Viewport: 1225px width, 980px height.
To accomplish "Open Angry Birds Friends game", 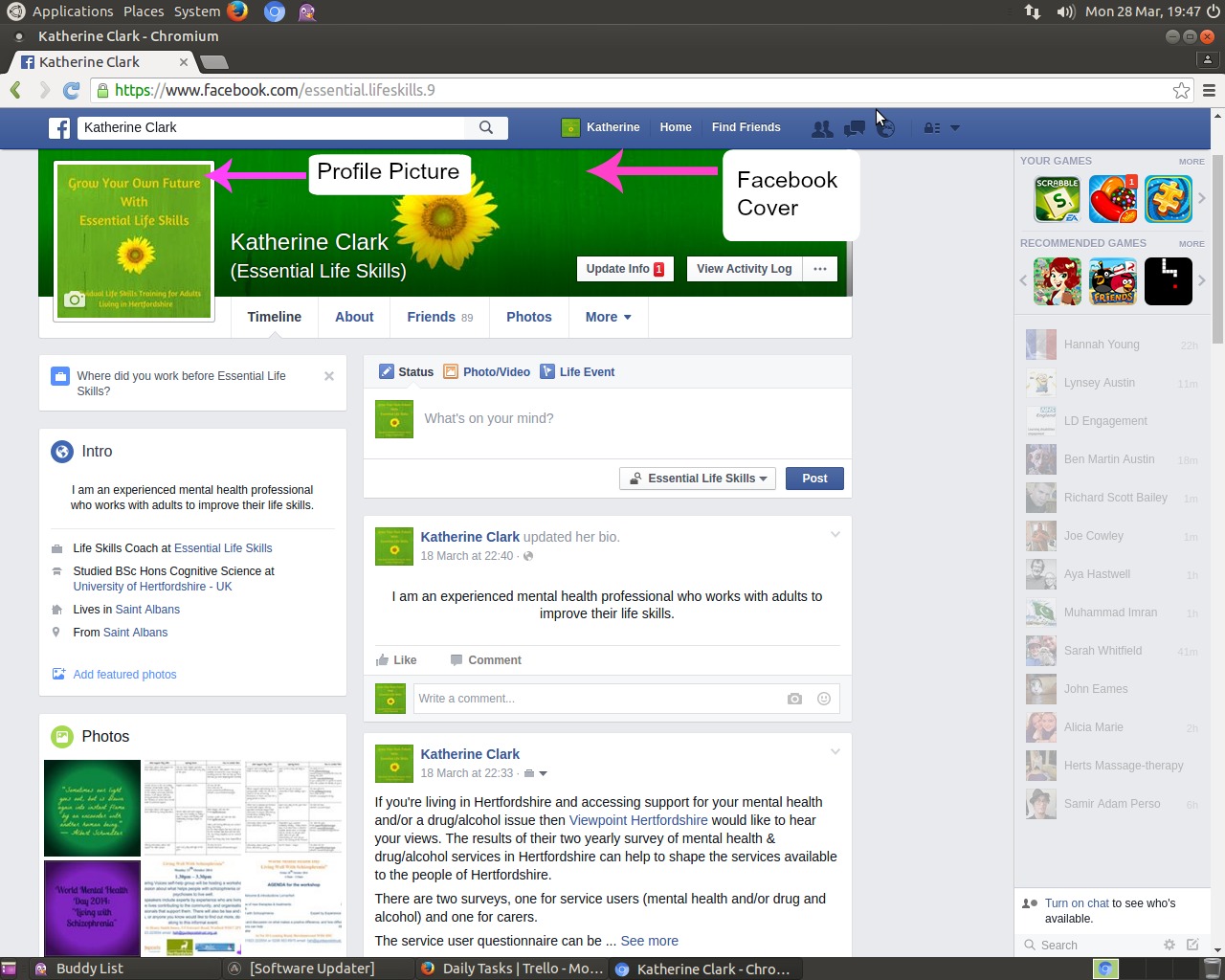I will [x=1113, y=281].
